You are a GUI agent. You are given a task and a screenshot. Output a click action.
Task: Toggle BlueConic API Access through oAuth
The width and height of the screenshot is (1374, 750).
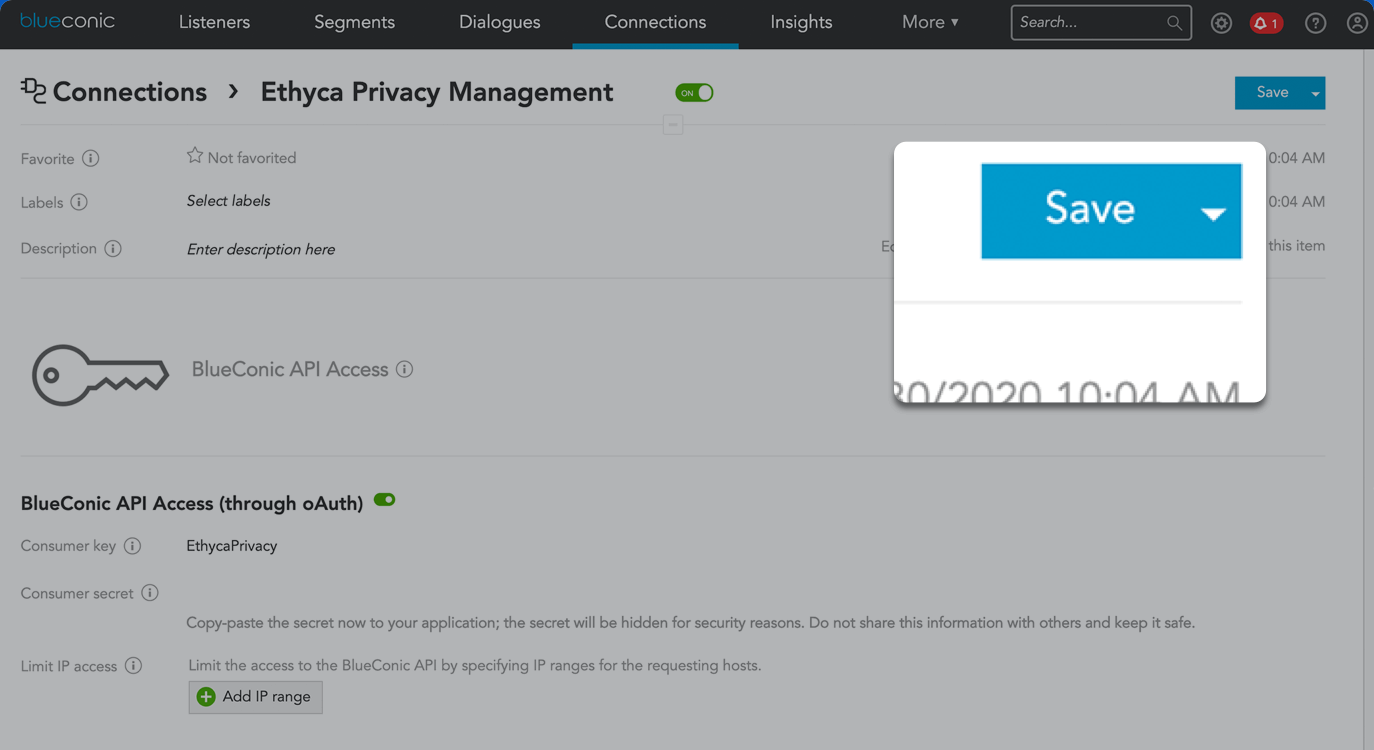coord(385,500)
